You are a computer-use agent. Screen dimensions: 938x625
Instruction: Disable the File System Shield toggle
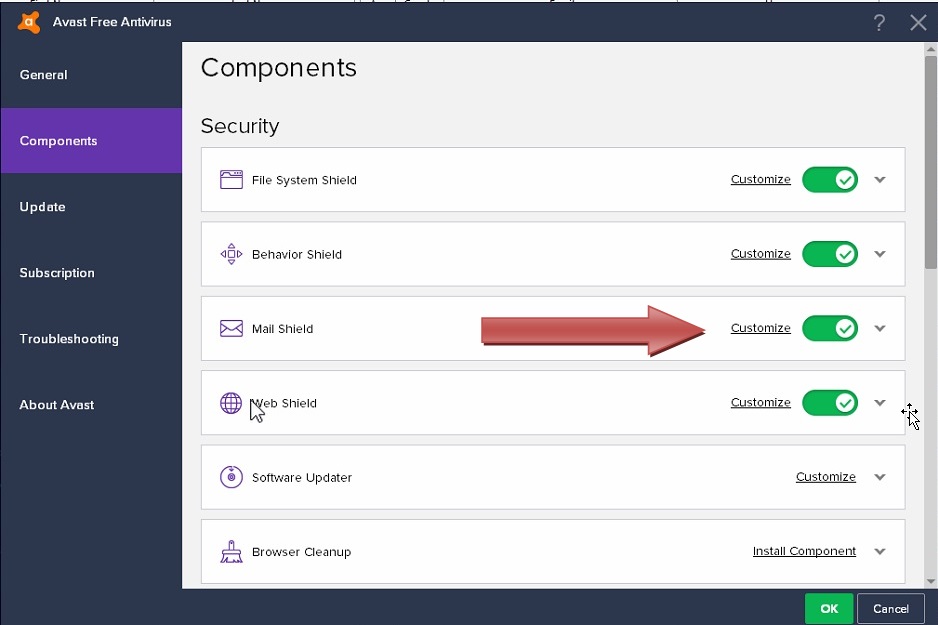coord(830,179)
